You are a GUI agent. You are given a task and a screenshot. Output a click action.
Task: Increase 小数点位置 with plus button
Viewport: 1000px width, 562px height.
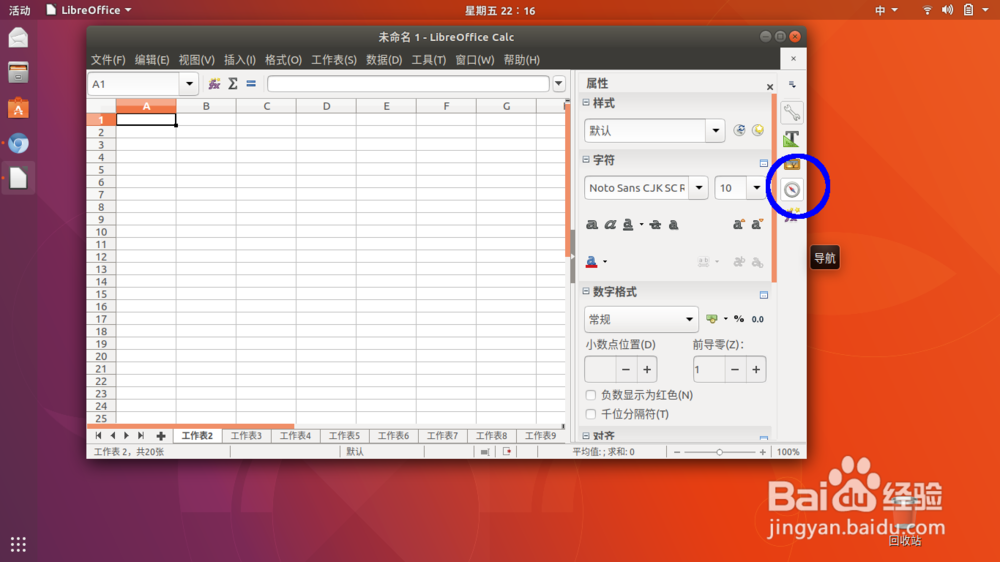[647, 369]
